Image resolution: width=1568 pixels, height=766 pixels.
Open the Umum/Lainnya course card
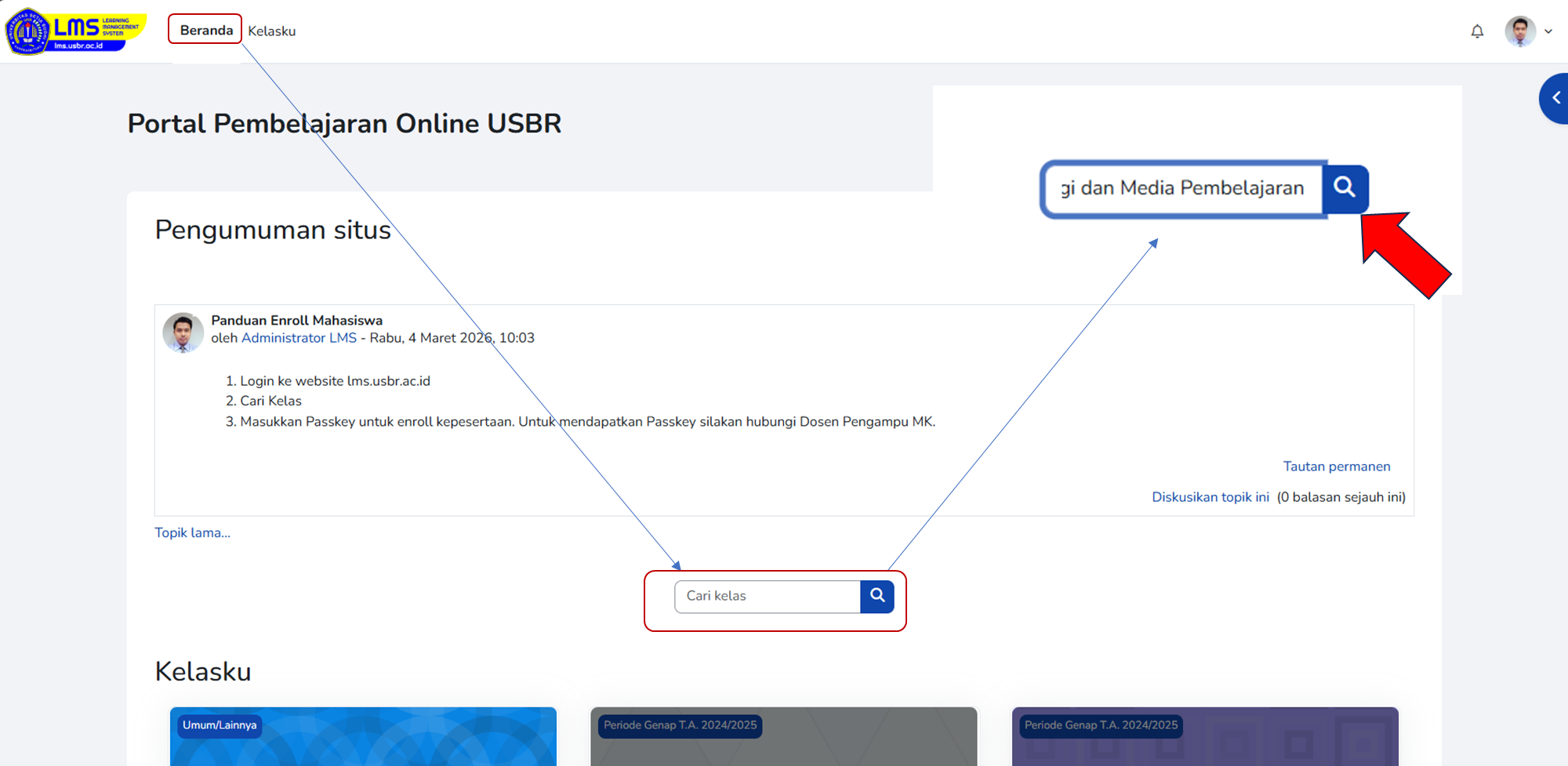pos(363,741)
